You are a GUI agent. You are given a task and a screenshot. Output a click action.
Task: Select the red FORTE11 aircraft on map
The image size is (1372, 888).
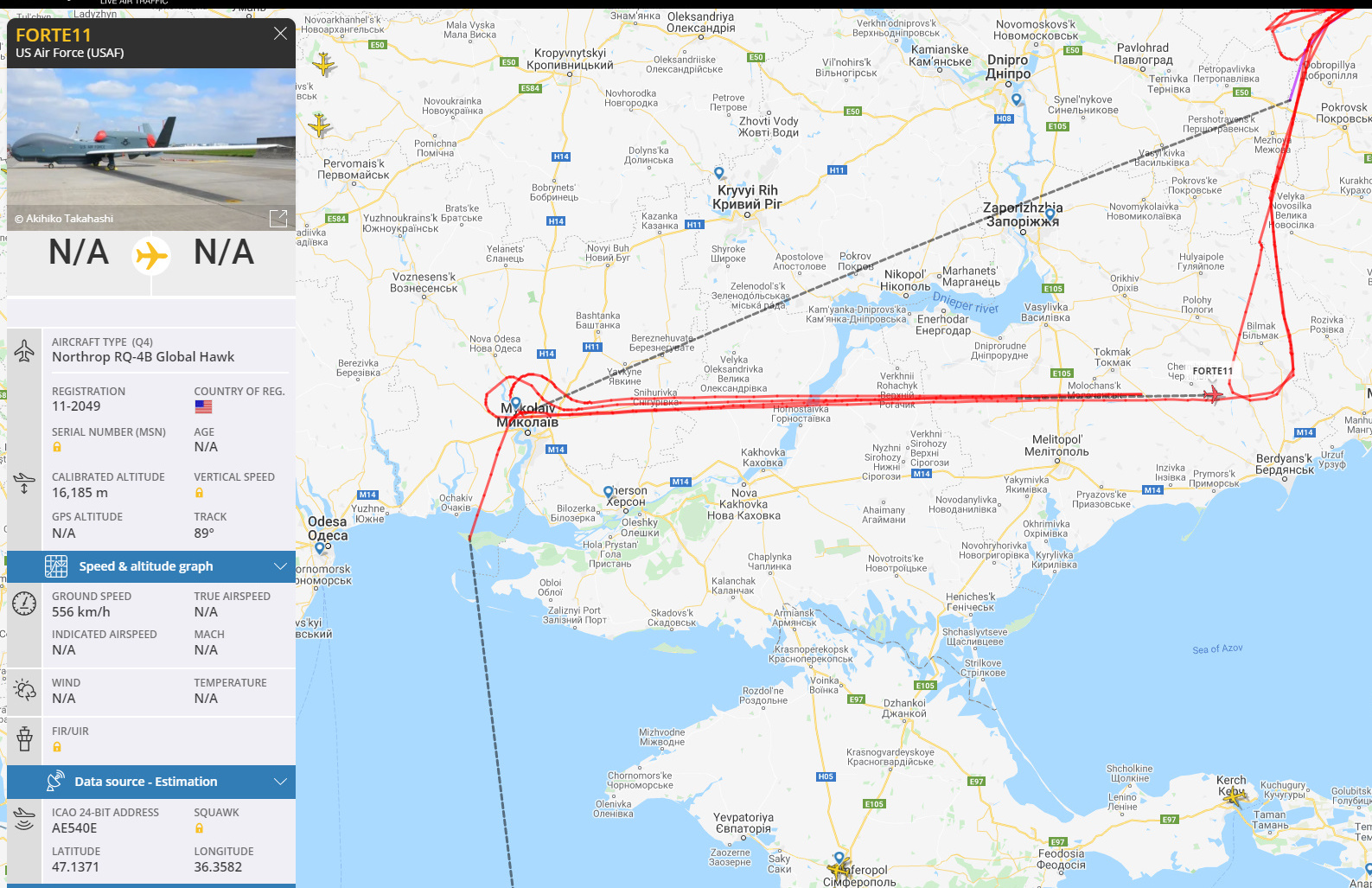1213,395
